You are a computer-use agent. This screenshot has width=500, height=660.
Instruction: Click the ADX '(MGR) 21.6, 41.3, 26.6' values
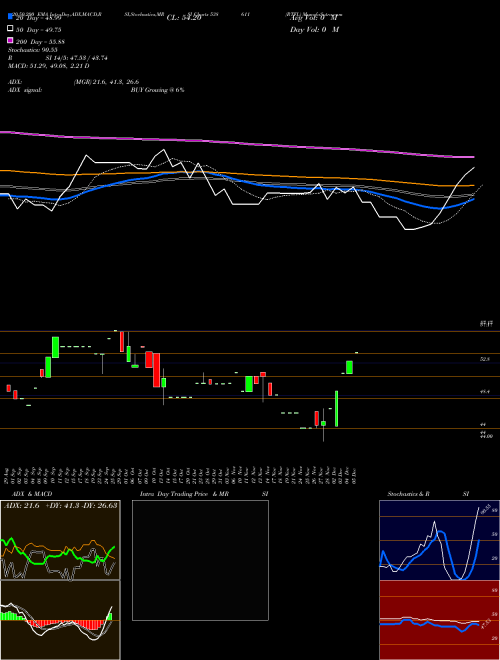pos(106,82)
